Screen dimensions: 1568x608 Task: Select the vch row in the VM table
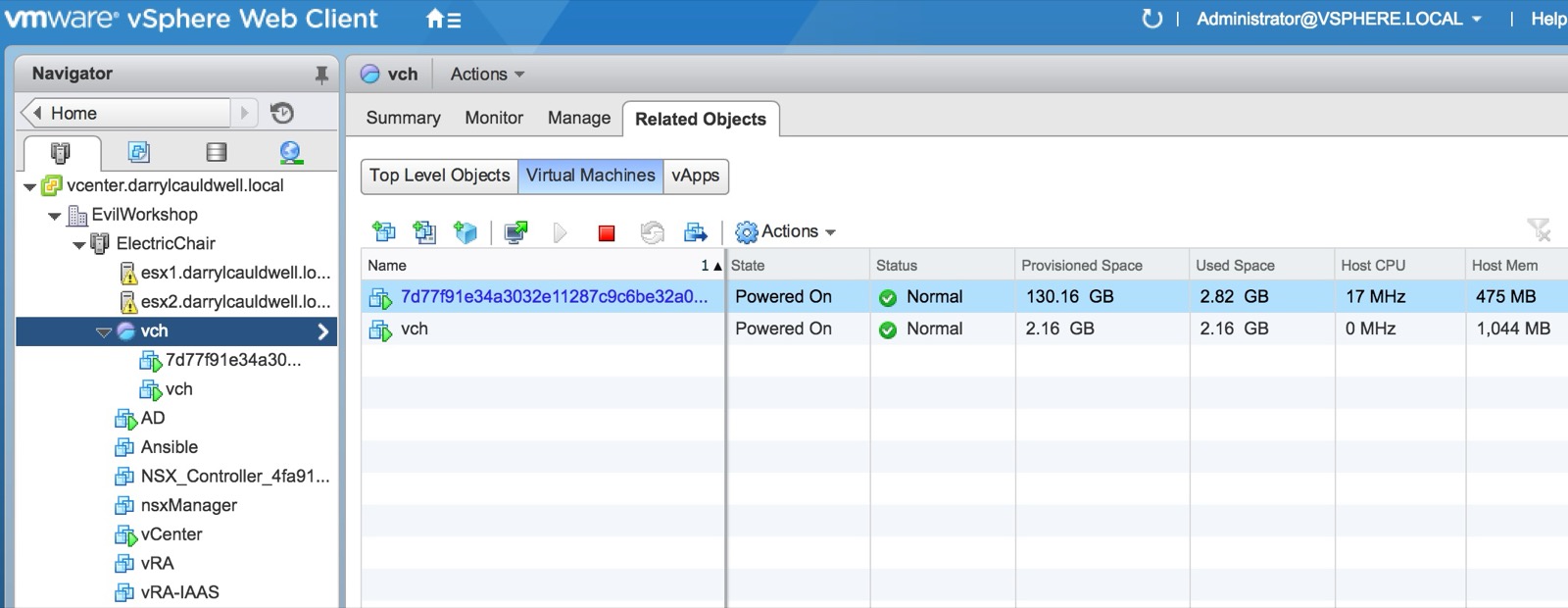pos(964,329)
